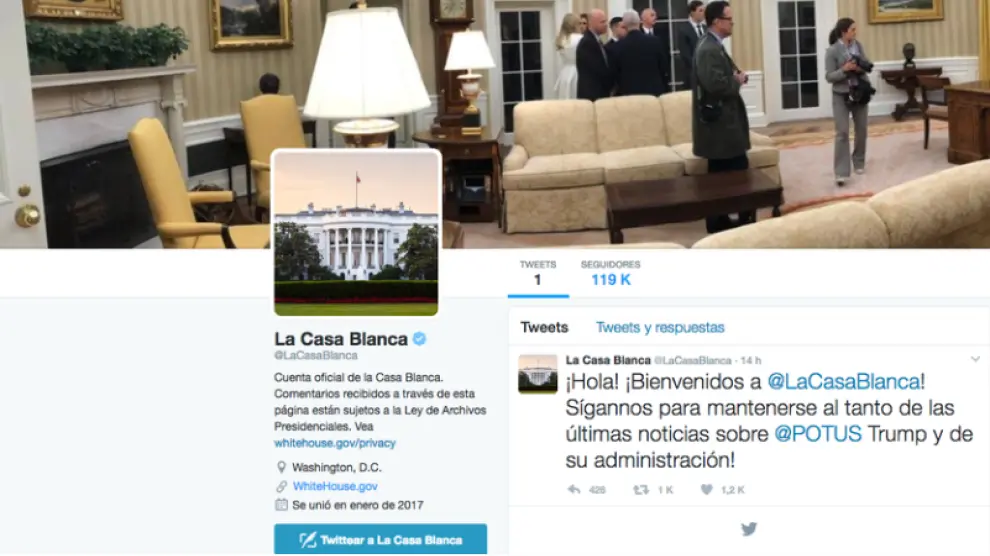Visit the WhiteHouse.gov website link

[x=335, y=487]
